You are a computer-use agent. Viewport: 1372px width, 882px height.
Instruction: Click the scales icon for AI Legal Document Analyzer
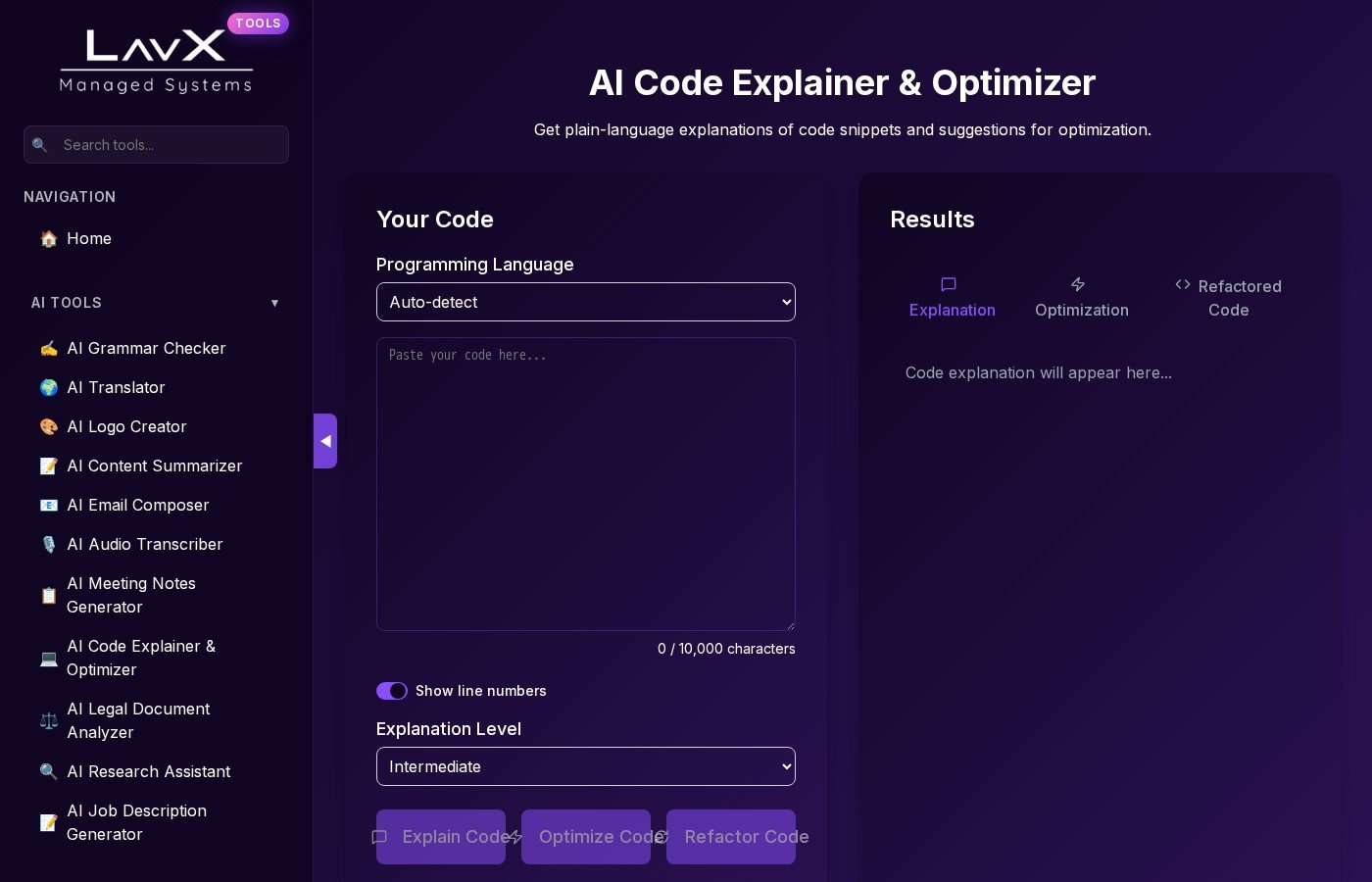[49, 721]
